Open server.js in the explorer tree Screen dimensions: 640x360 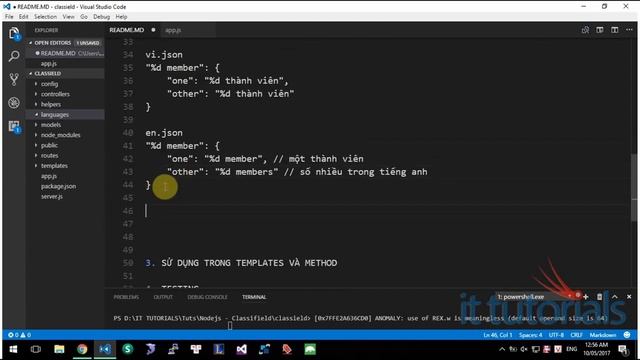point(52,196)
